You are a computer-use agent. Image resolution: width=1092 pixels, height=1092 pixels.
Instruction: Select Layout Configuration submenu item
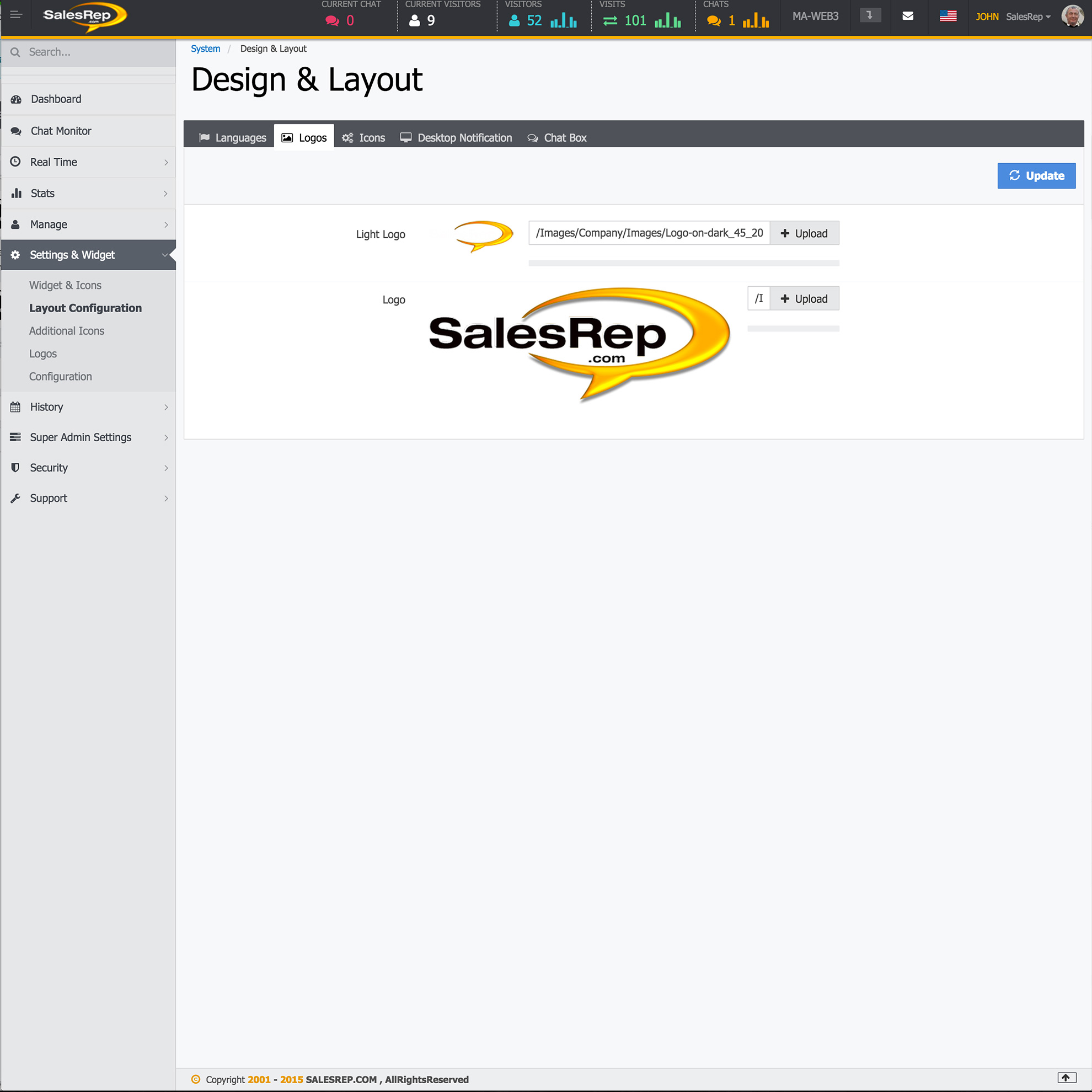85,308
